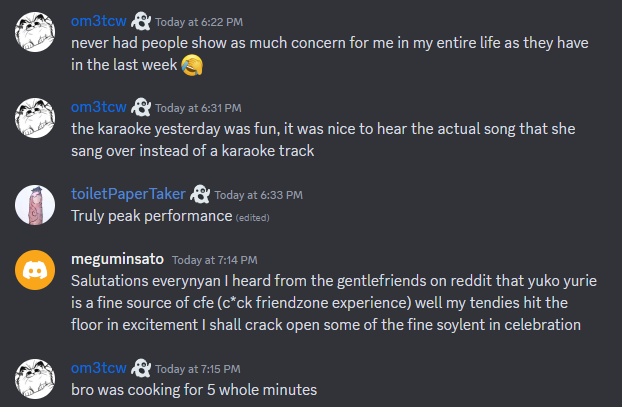Viewport: 622px width, 407px height.
Task: Click the ghost badge beside the 7:15 PM timestamp
Action: pos(140,366)
